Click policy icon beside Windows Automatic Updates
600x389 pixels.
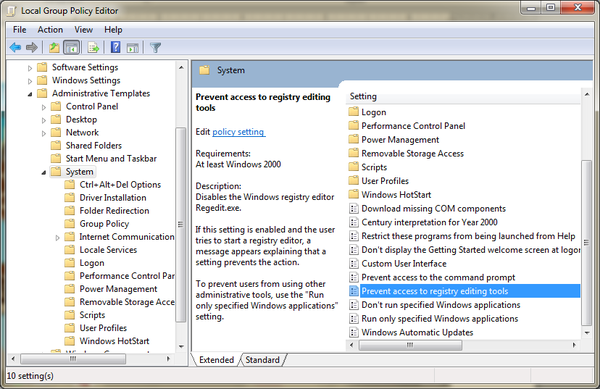[x=354, y=332]
